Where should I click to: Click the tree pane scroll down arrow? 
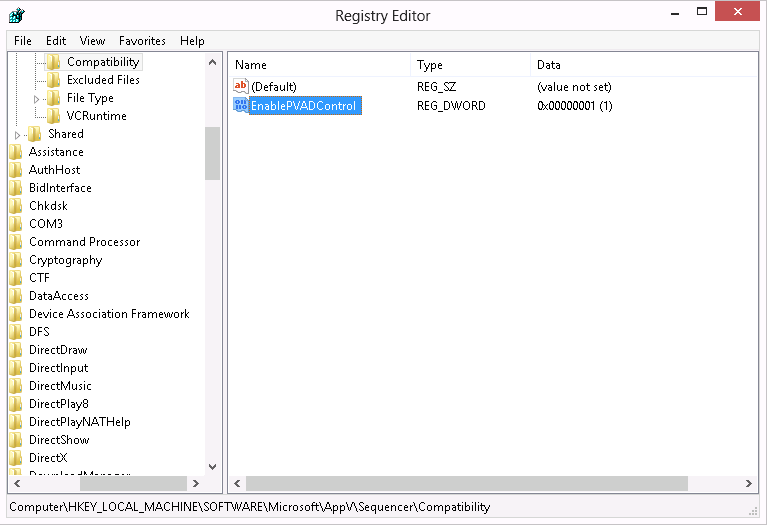pyautogui.click(x=212, y=466)
